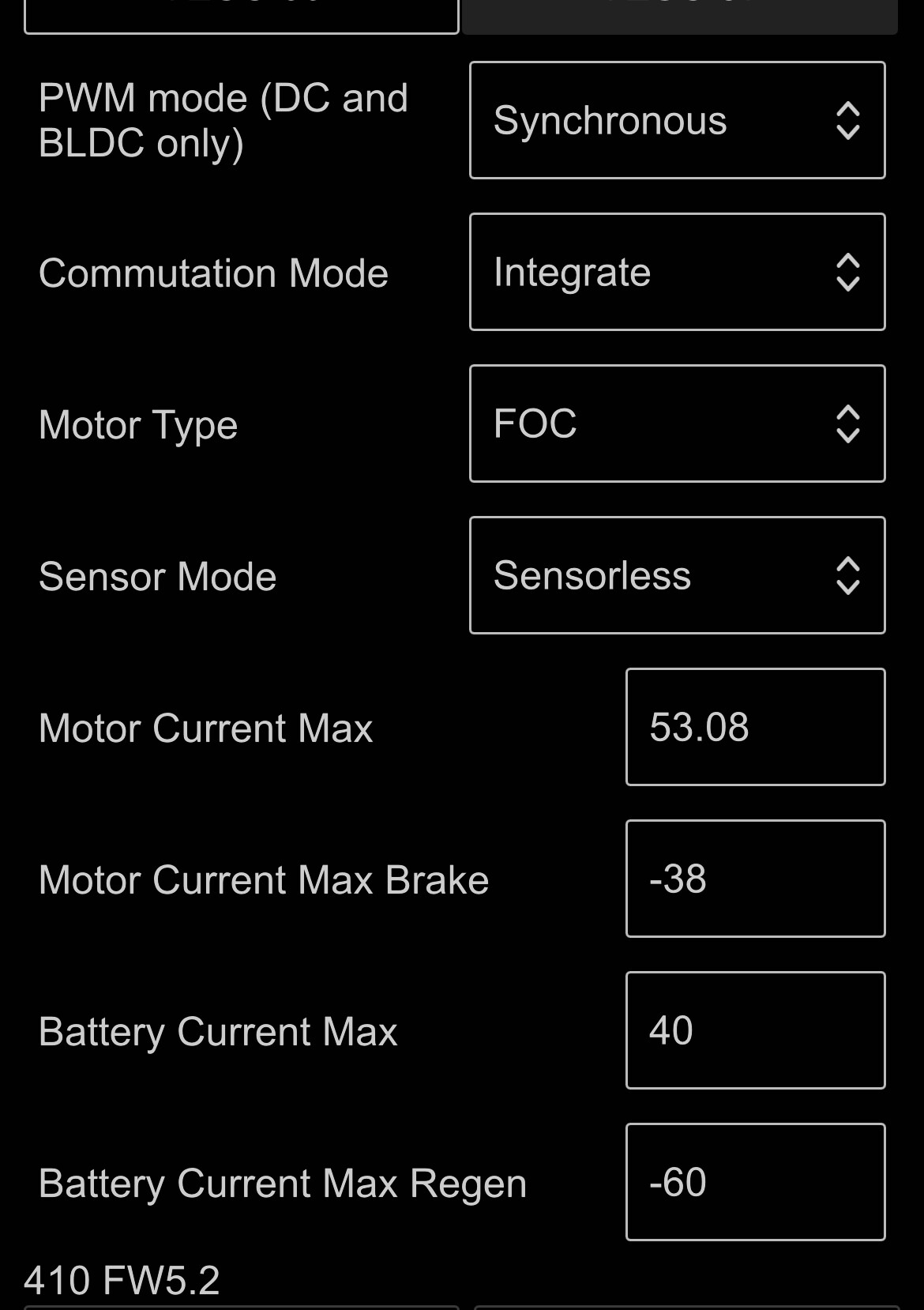Click the chevron arrows beside Sensorless
Image resolution: width=924 pixels, height=1310 pixels.
tap(847, 576)
